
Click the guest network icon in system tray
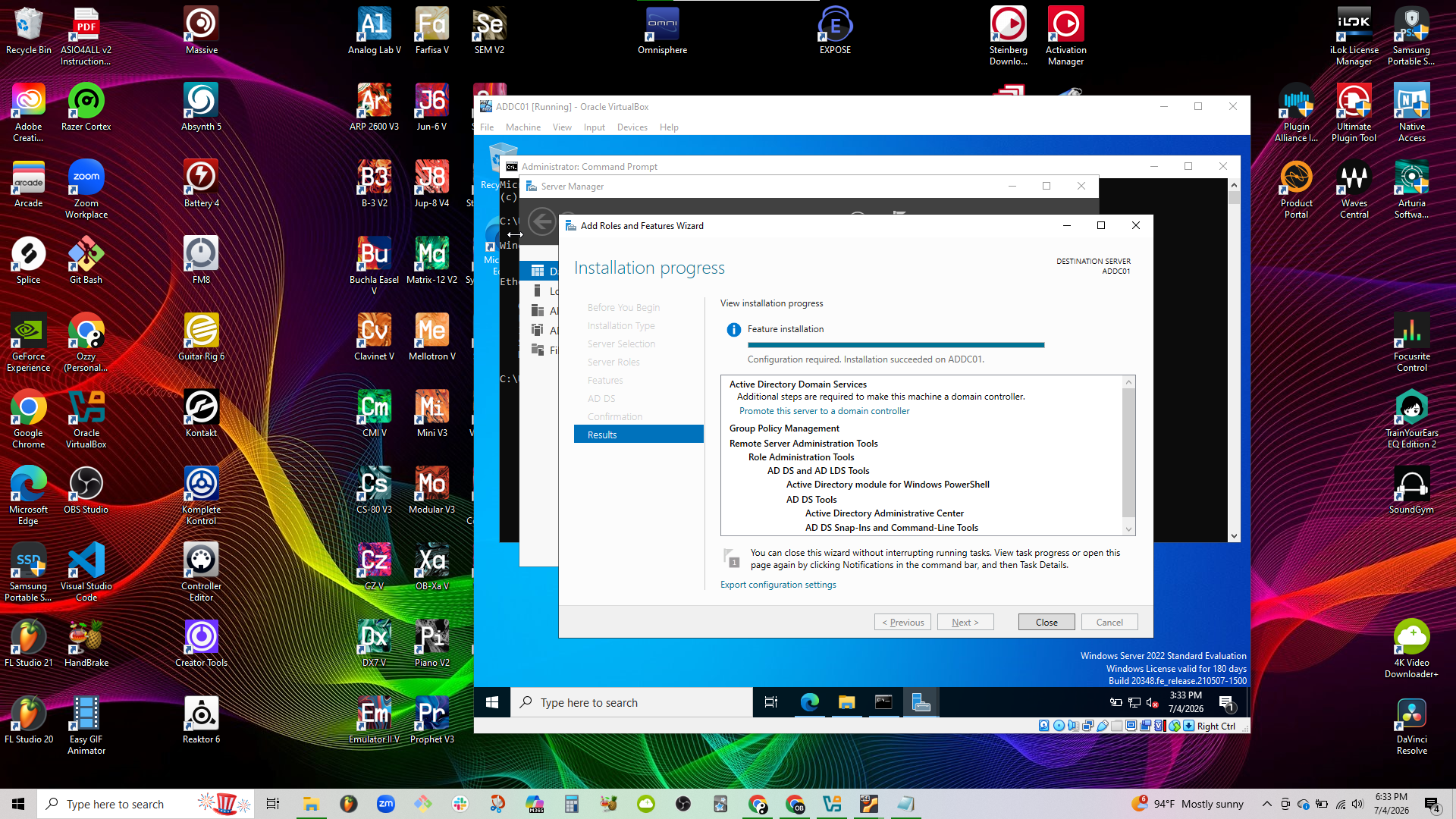(1134, 703)
